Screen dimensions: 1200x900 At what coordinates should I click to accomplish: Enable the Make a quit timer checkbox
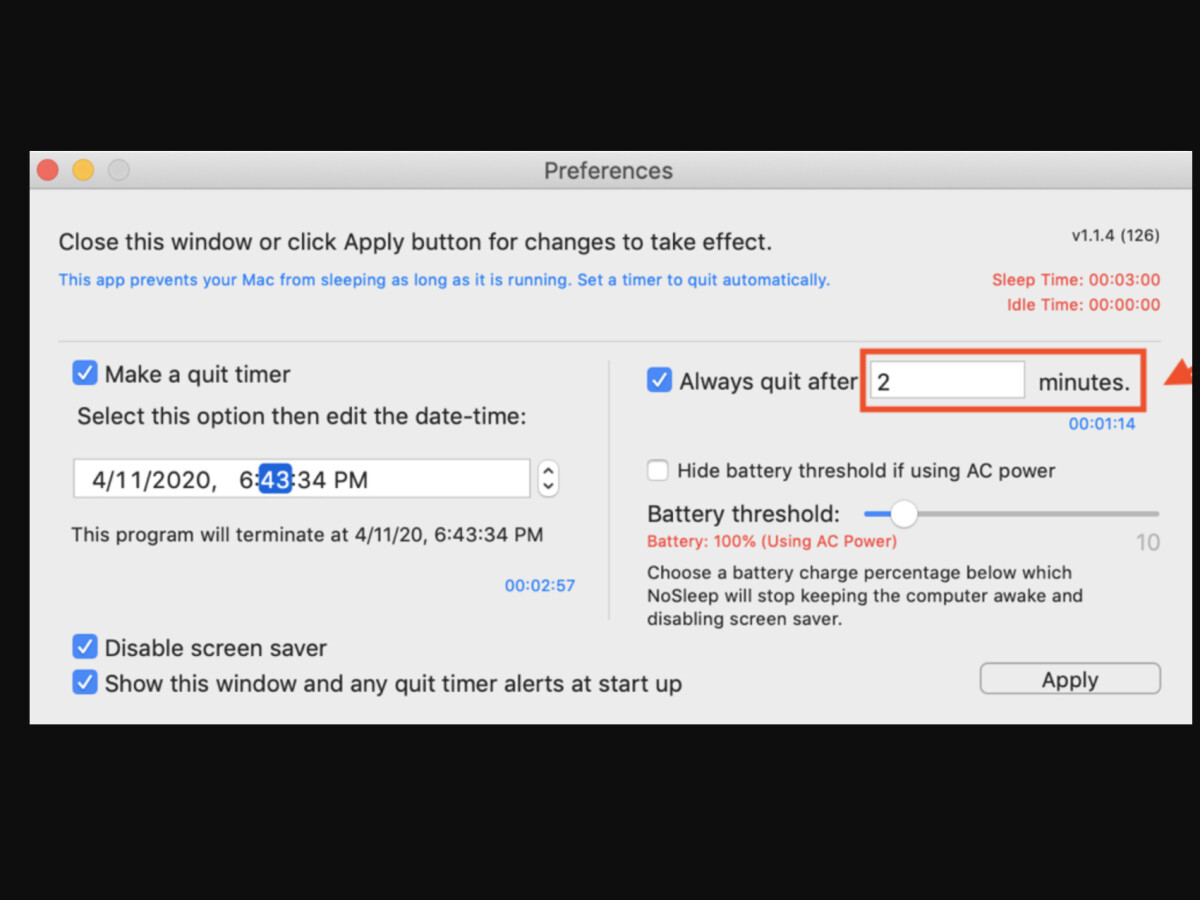[x=85, y=374]
